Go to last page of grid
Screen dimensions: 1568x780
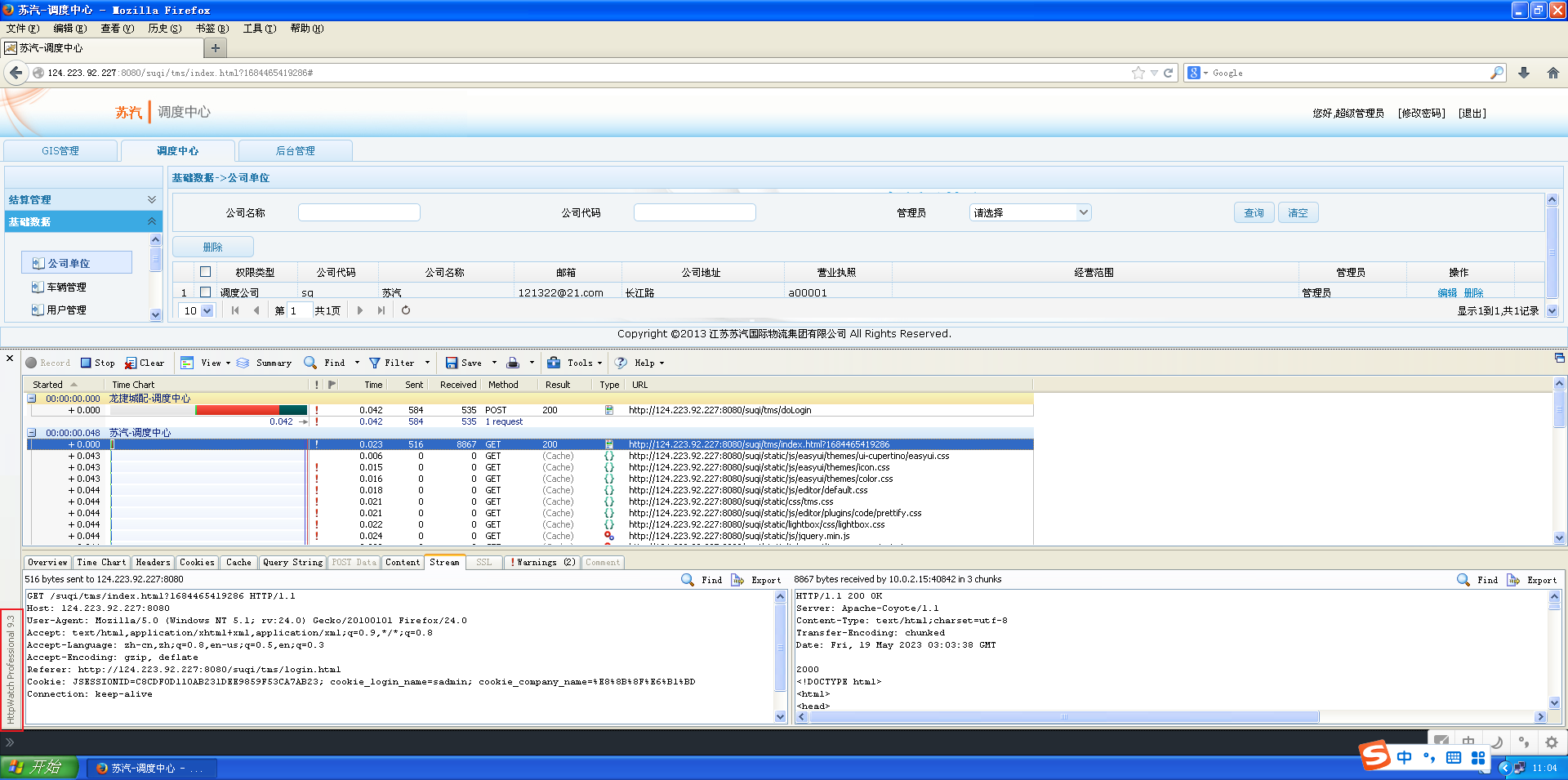pyautogui.click(x=381, y=310)
